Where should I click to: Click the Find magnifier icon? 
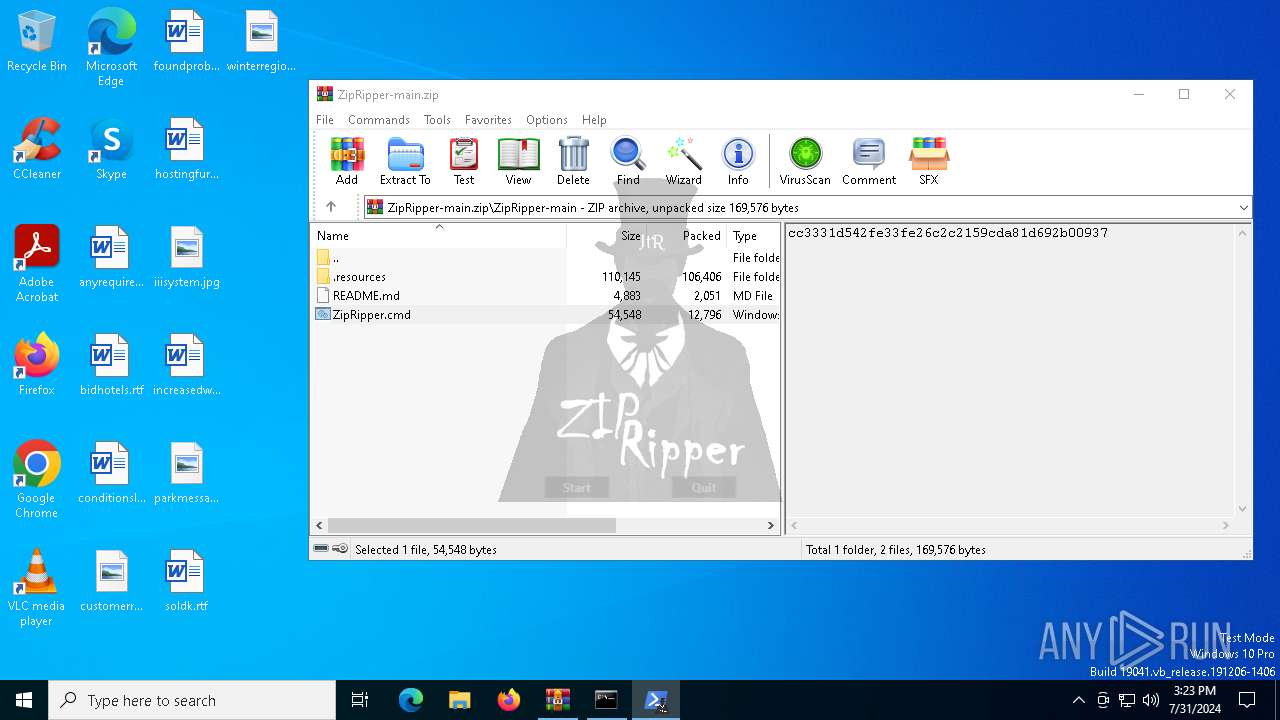point(628,161)
